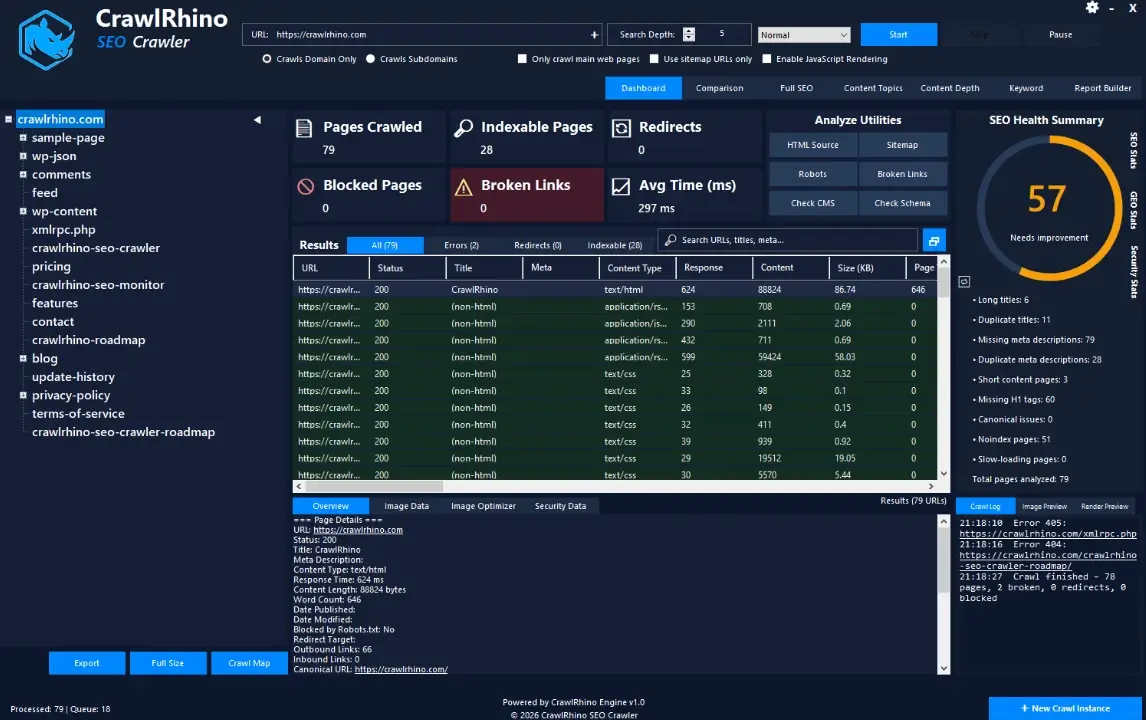Select Crawls Subdomains radio button
1146x720 pixels.
371,59
